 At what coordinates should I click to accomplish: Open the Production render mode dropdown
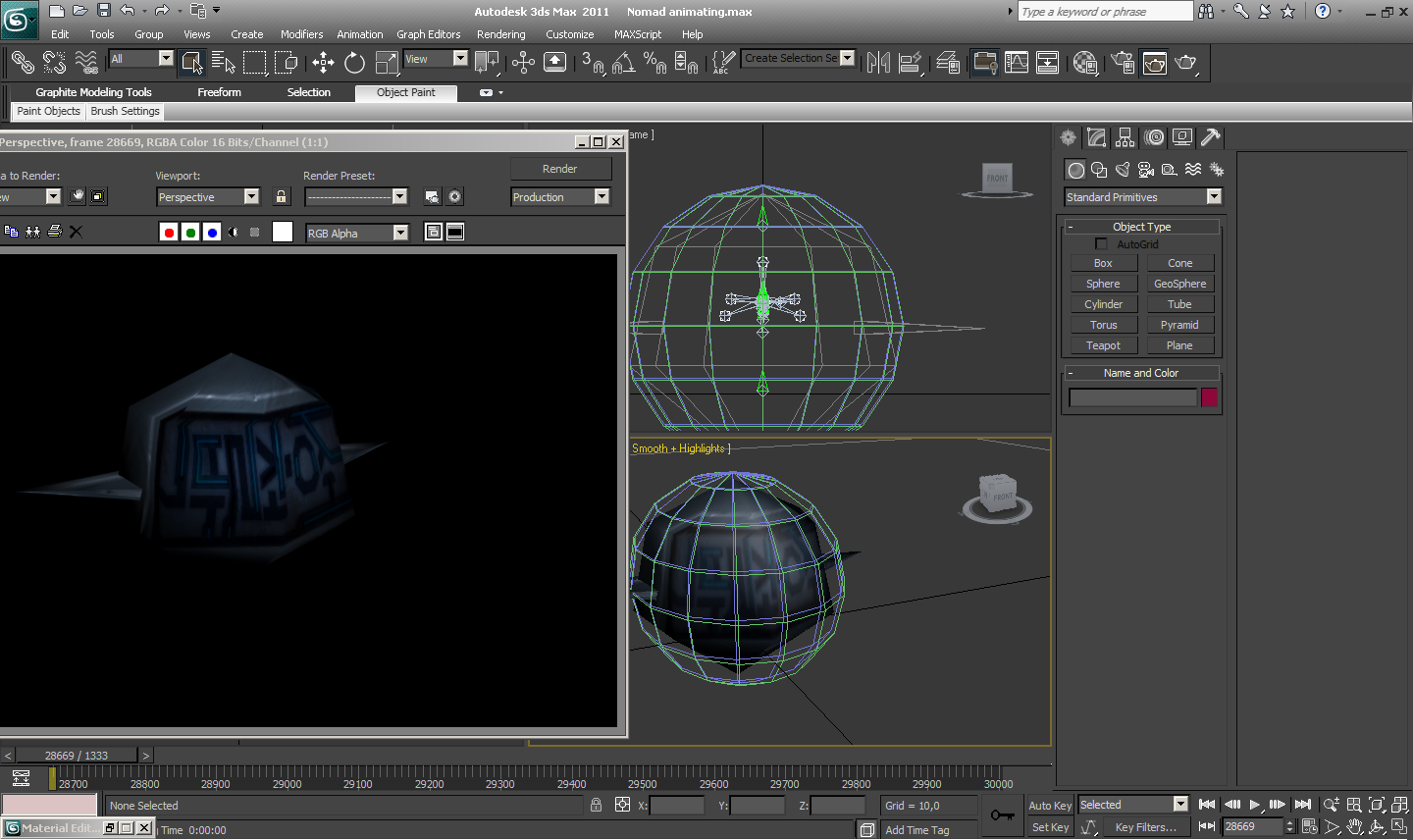(560, 197)
